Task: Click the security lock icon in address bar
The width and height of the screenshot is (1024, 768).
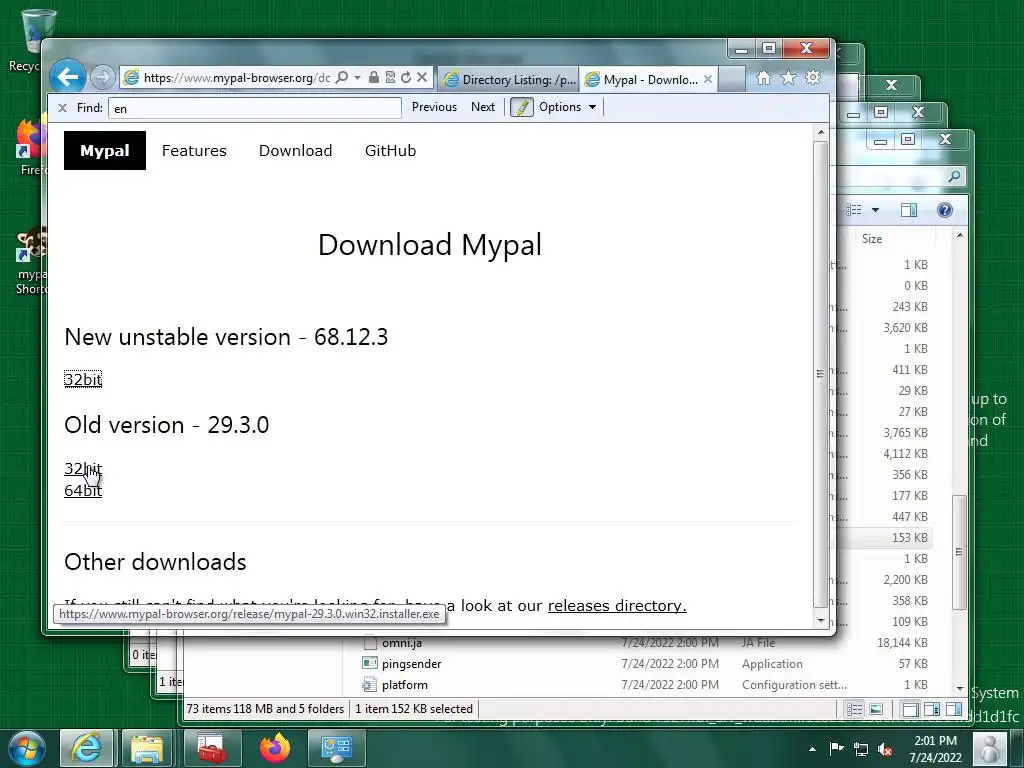Action: coord(374,78)
